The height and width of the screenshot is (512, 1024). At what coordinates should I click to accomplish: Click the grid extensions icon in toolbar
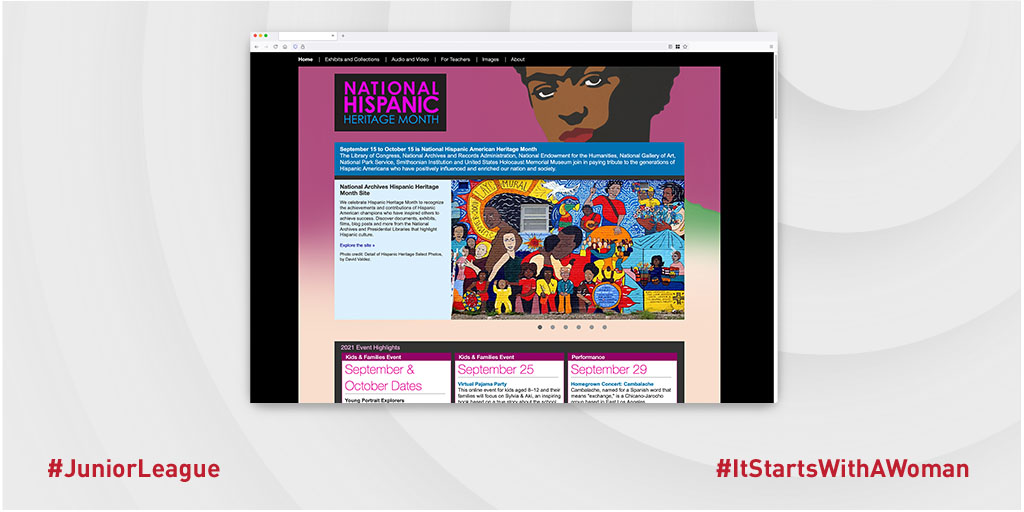tap(678, 46)
